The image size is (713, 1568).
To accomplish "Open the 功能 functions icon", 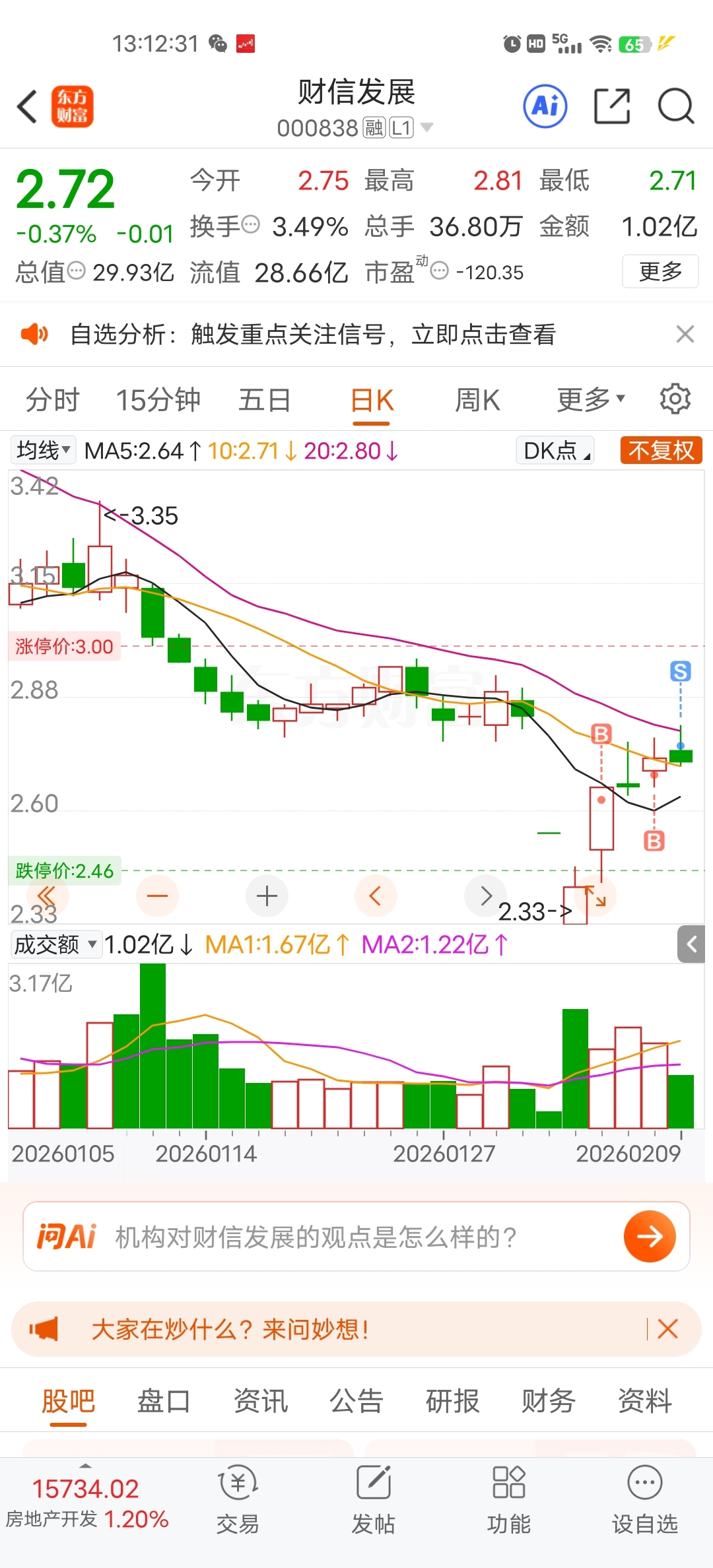I will (509, 1501).
